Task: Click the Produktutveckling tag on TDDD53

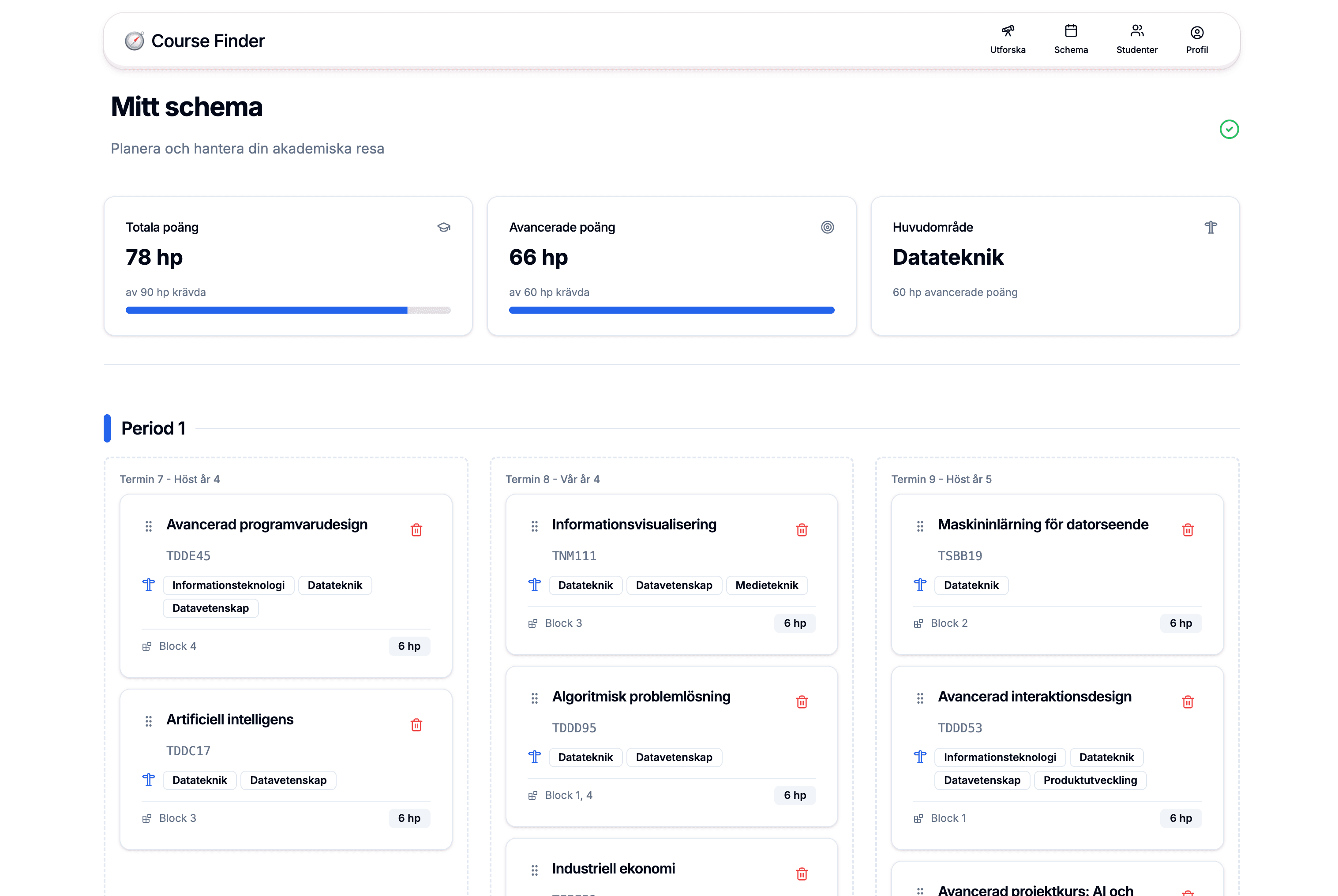Action: point(1090,780)
